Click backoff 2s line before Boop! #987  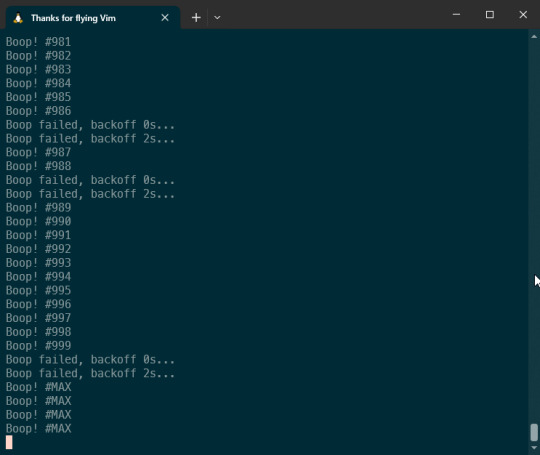click(90, 138)
